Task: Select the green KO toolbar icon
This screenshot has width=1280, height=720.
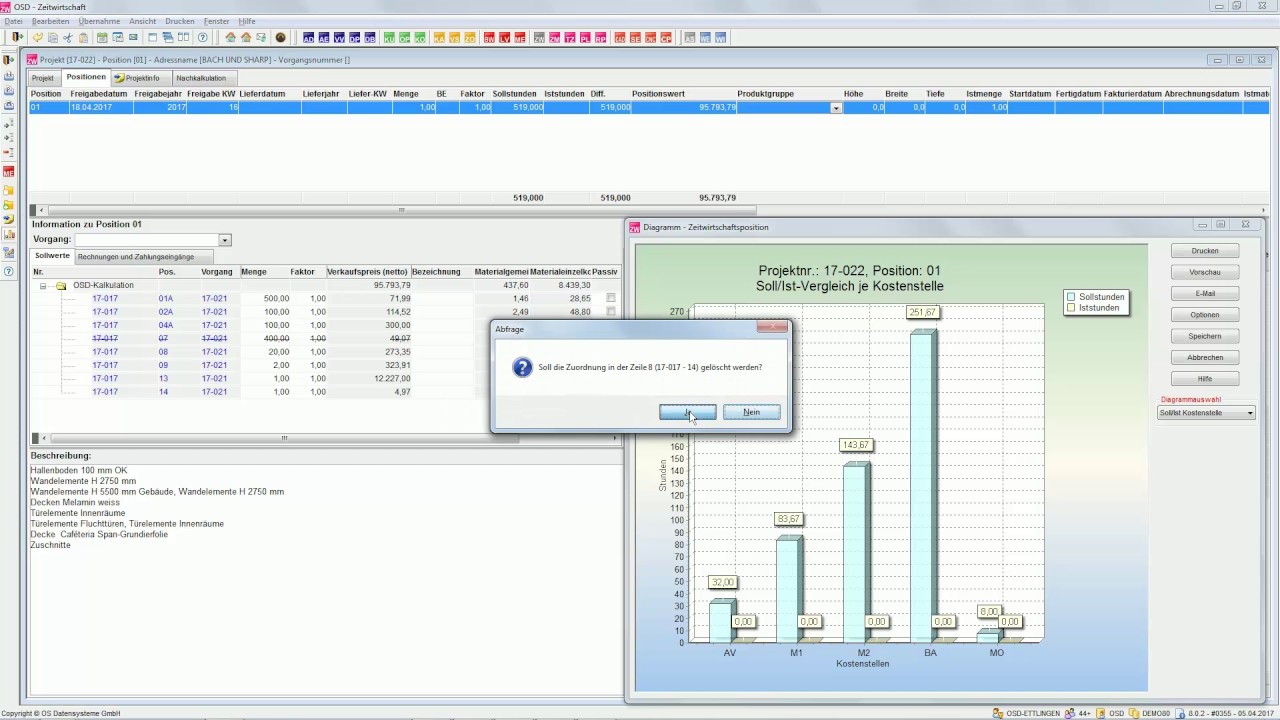Action: click(x=420, y=38)
